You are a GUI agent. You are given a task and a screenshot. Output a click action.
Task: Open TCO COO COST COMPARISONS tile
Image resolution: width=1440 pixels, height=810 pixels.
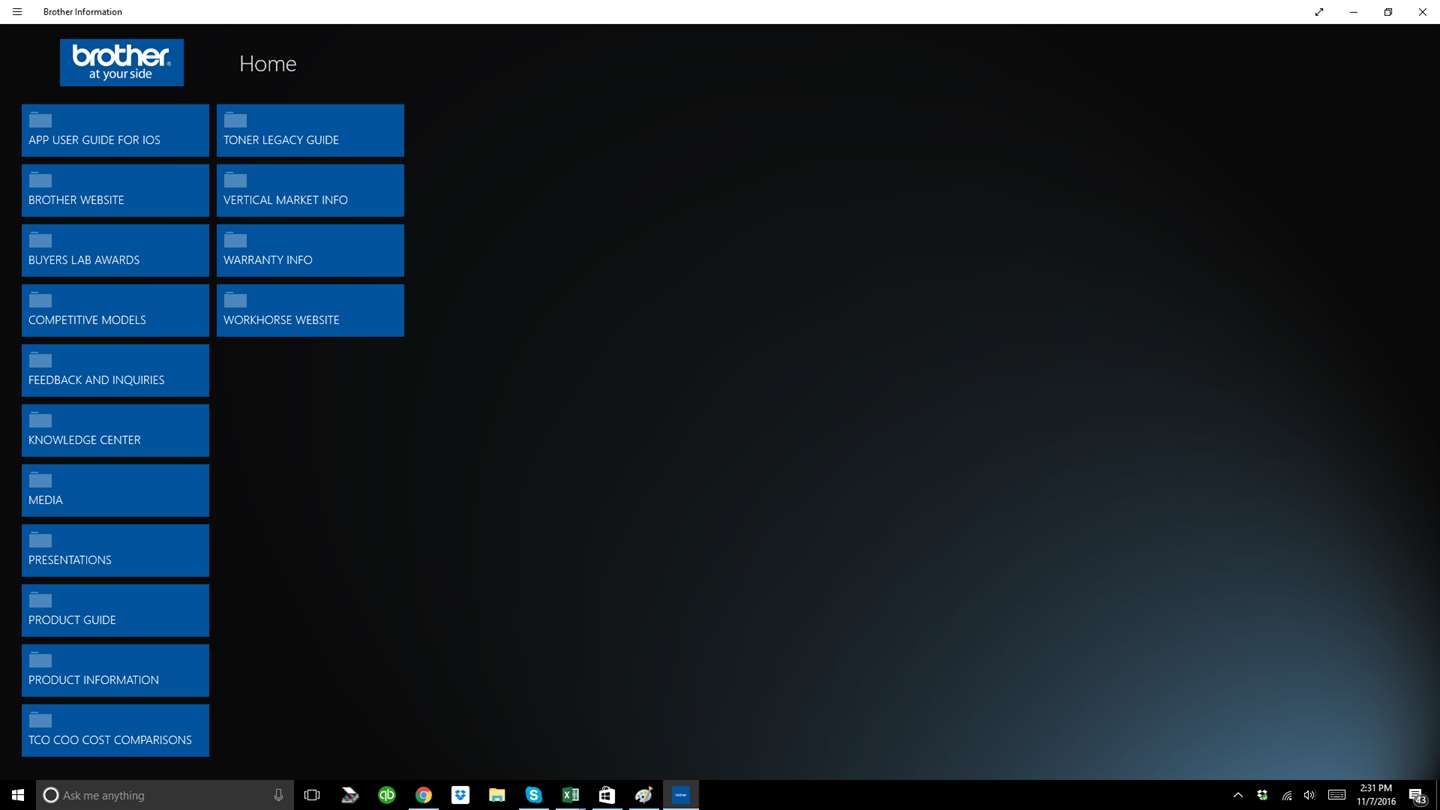click(115, 730)
